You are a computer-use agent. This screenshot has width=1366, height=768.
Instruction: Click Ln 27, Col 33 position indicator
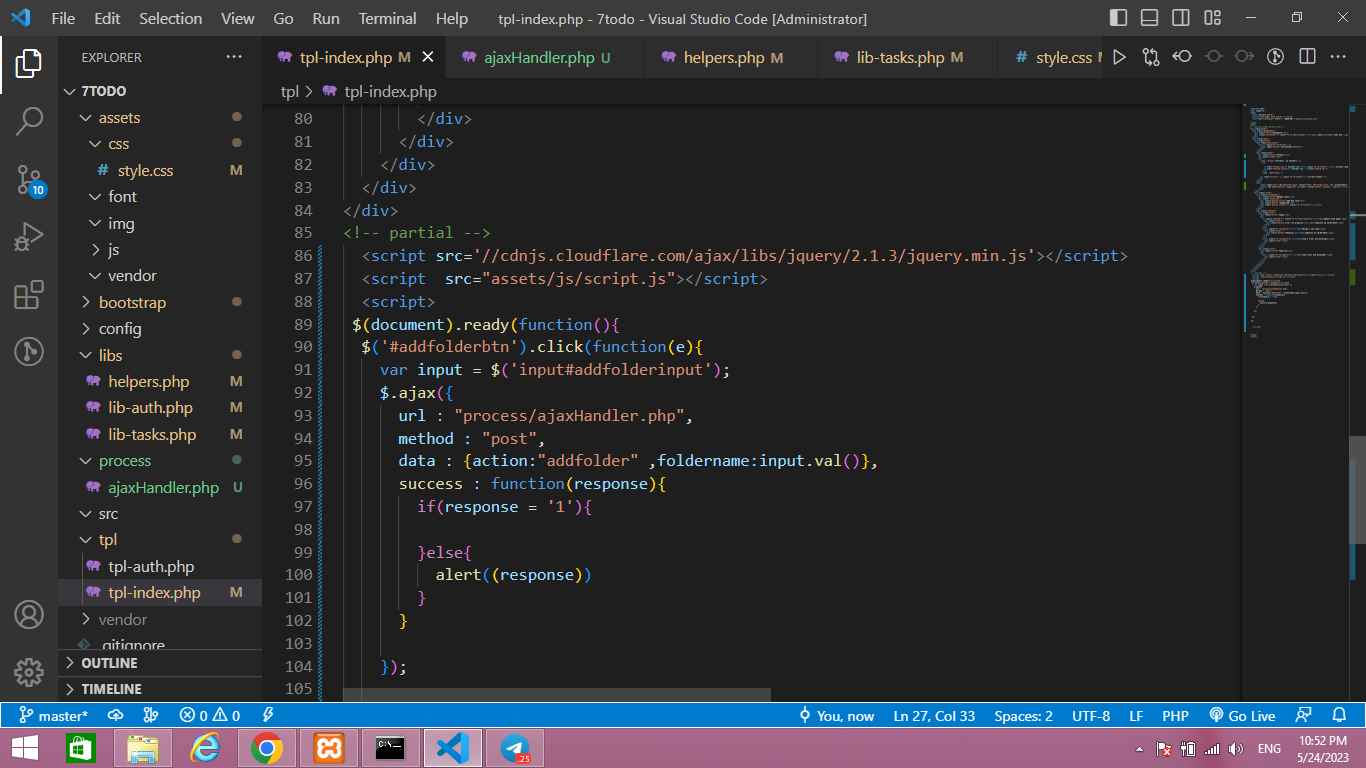[934, 716]
